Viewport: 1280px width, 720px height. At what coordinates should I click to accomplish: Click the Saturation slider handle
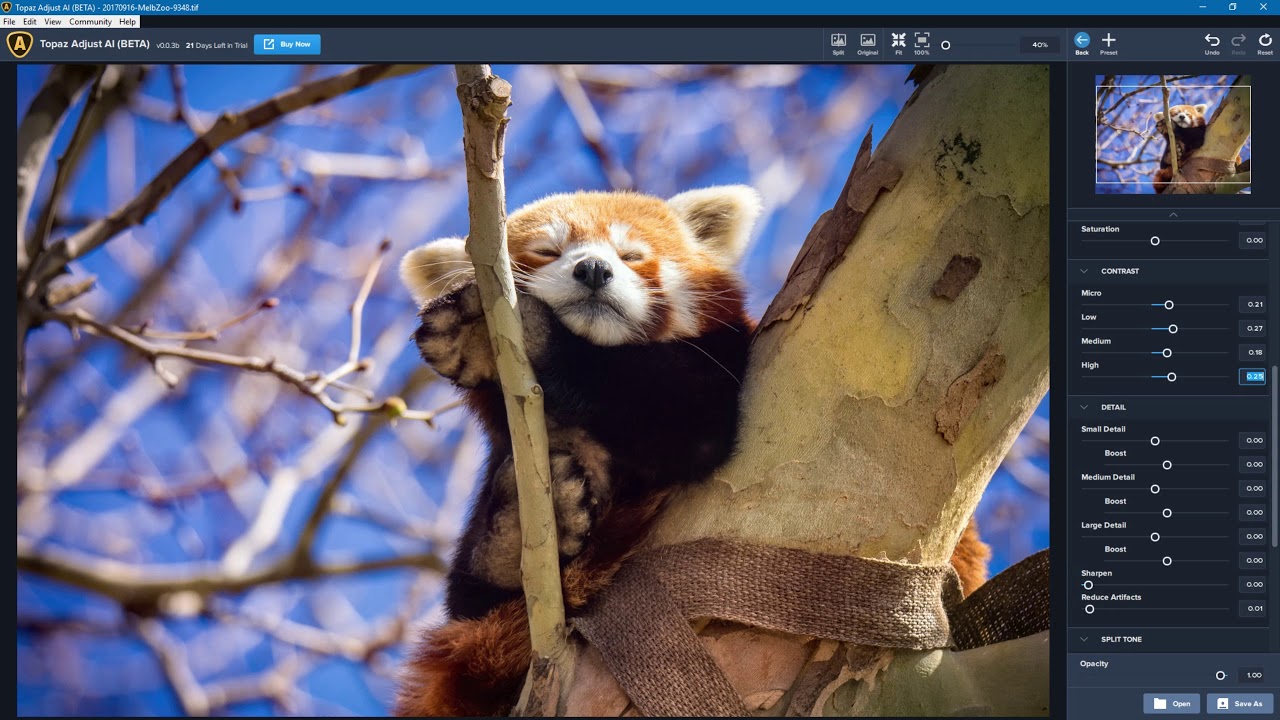[1155, 241]
